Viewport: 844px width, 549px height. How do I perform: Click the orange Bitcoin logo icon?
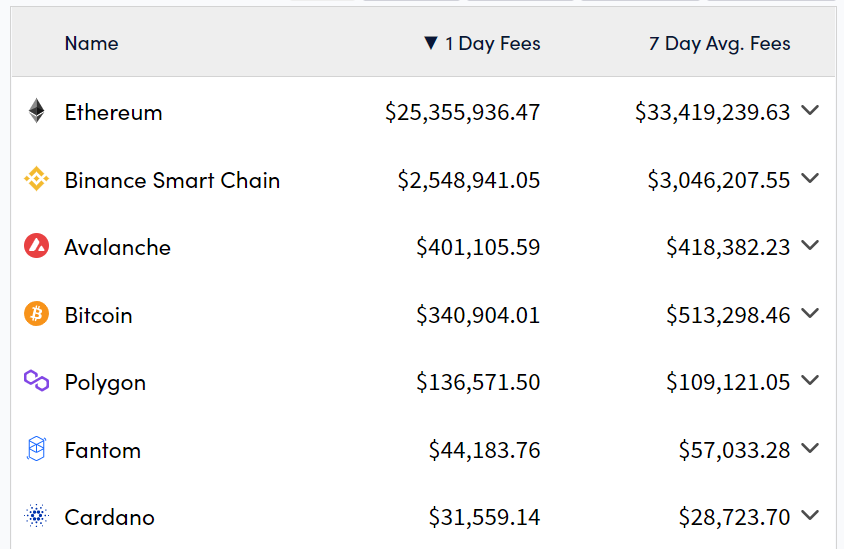[x=37, y=313]
